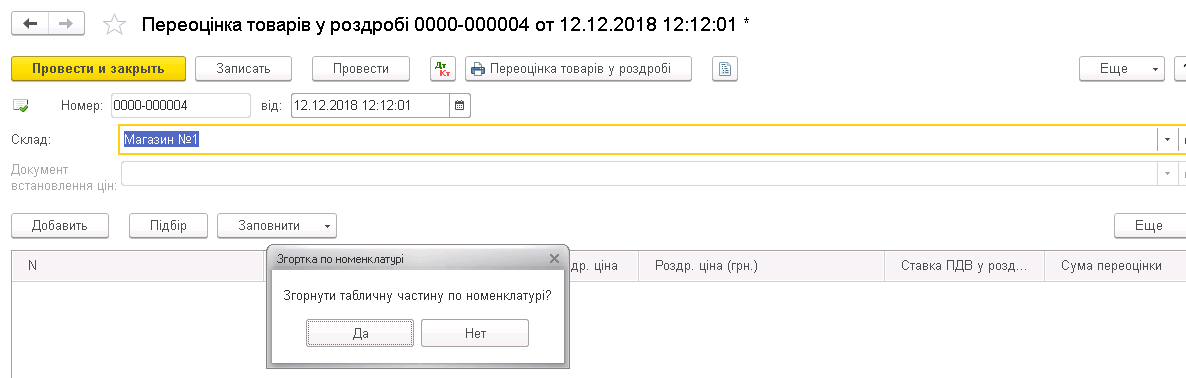Open the calendar date picker

460,106
